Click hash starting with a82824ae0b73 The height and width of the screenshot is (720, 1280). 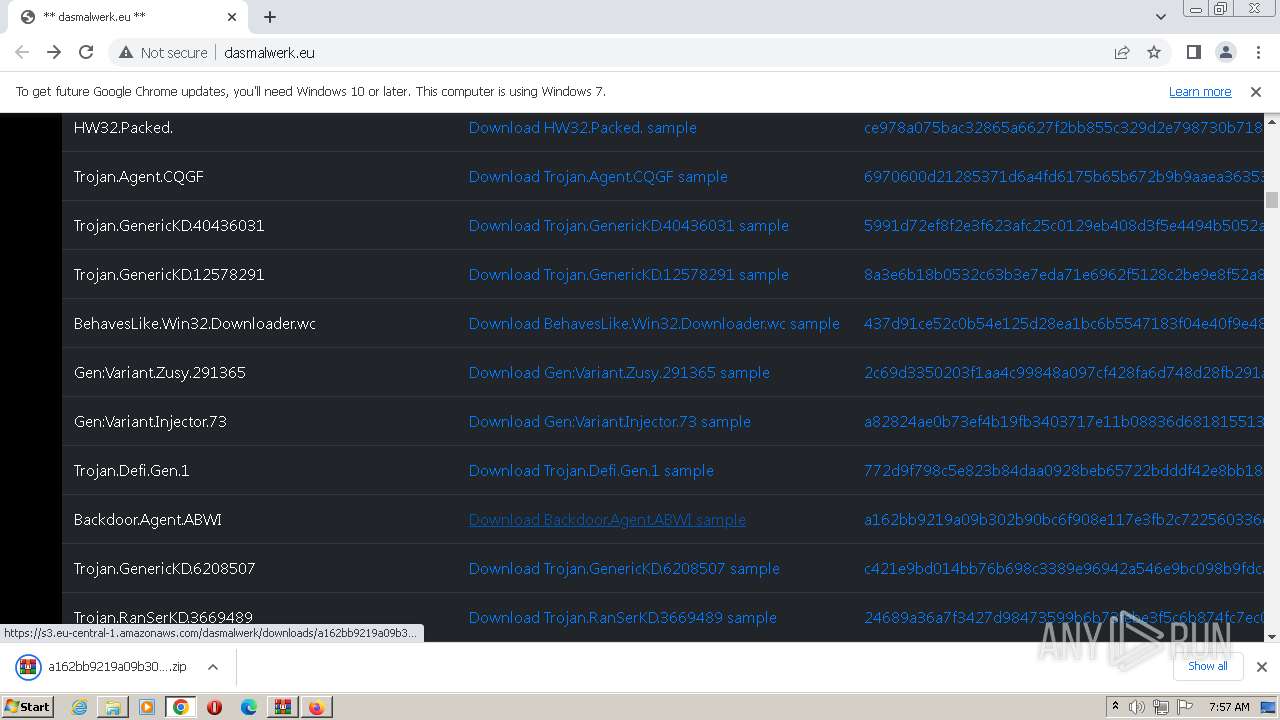(1064, 421)
